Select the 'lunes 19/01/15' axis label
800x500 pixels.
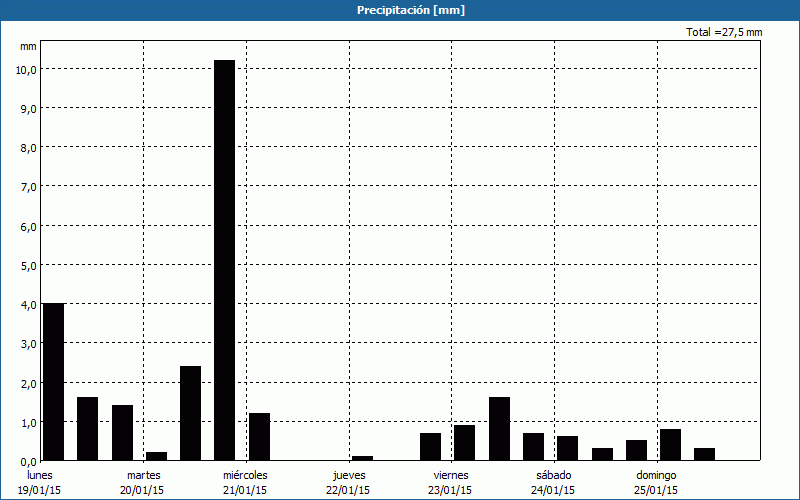(41, 482)
